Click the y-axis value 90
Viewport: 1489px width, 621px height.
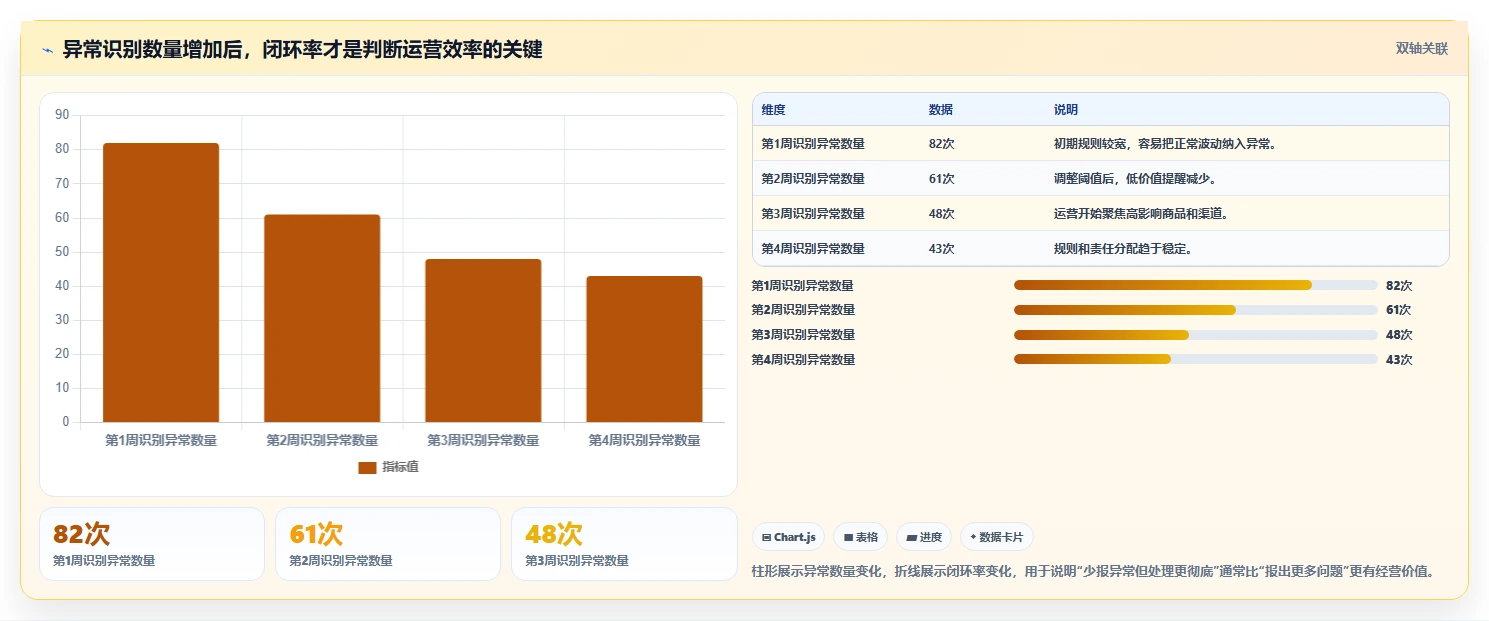click(x=62, y=115)
